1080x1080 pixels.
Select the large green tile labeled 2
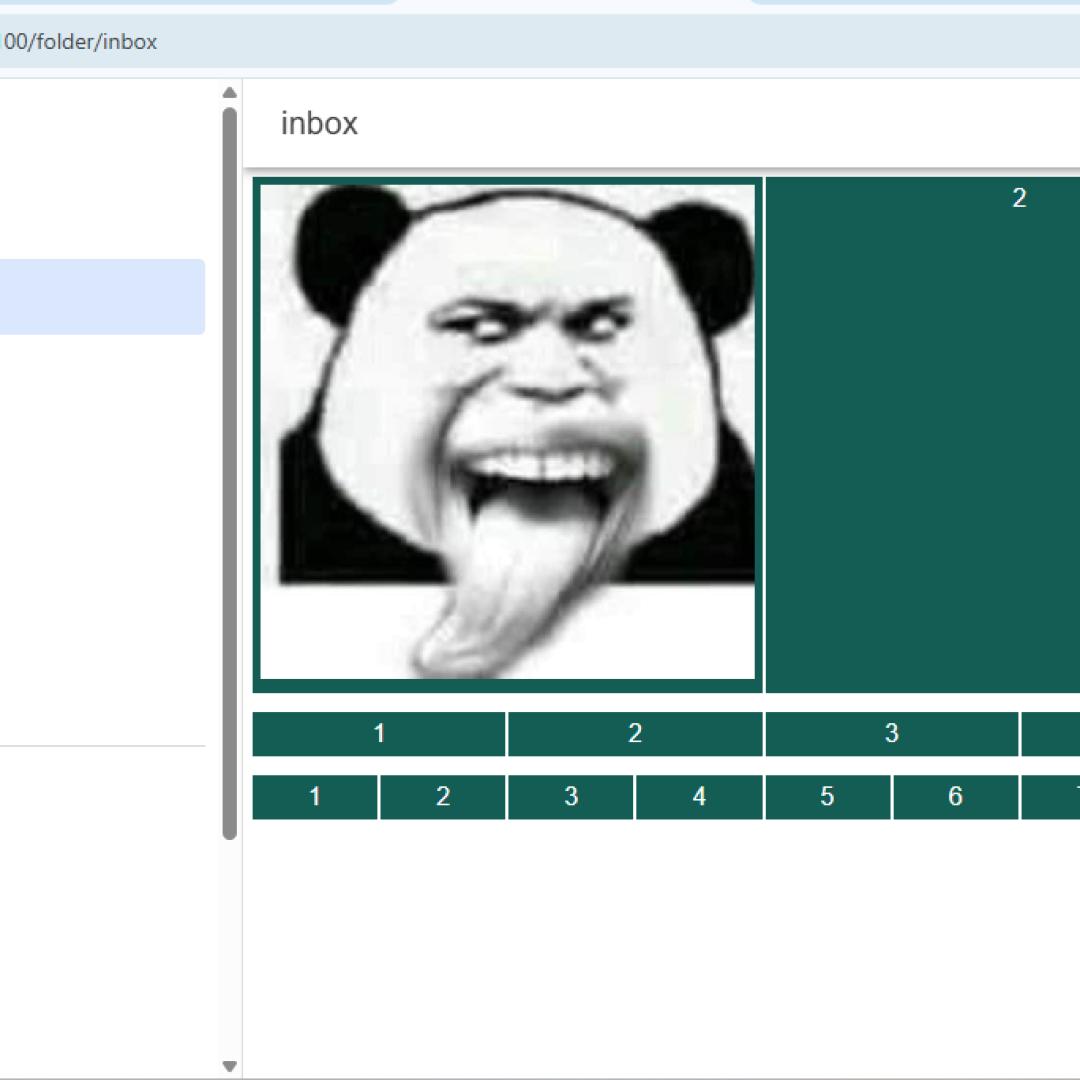tap(923, 435)
